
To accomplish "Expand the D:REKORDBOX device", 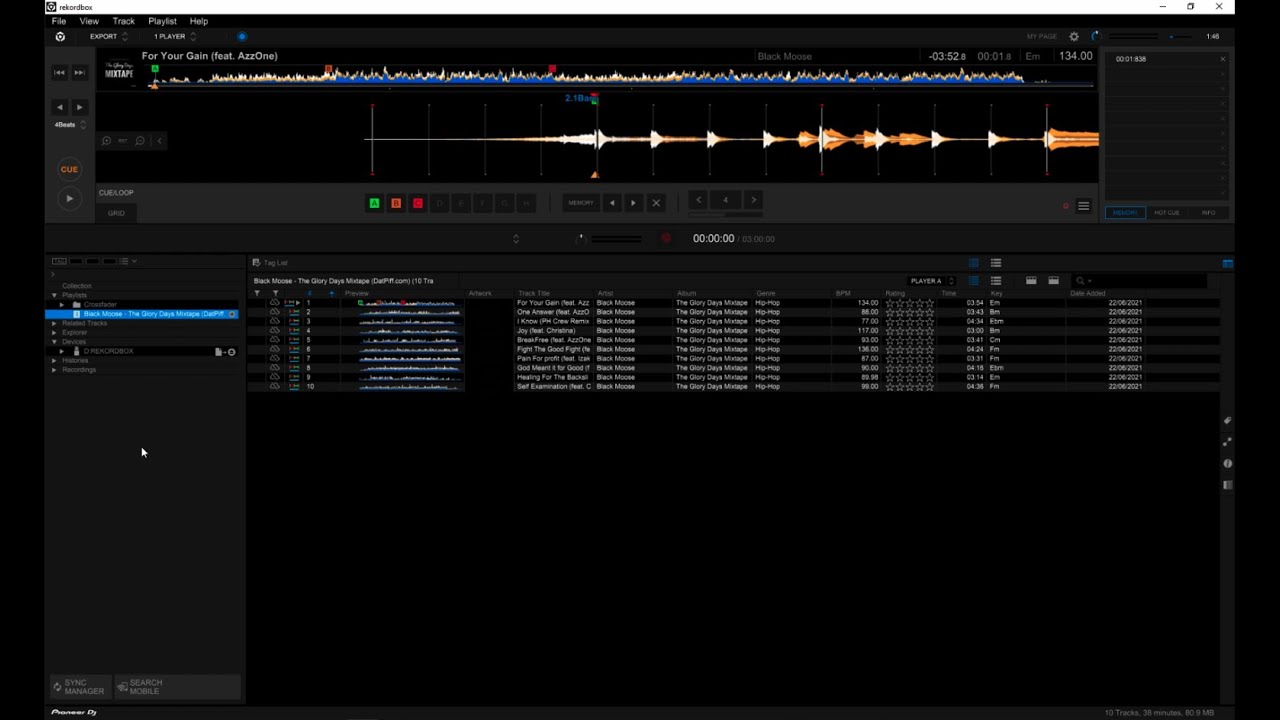I will point(62,352).
